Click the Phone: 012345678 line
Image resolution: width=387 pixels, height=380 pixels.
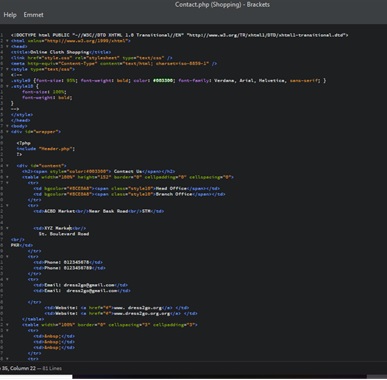pos(68,262)
